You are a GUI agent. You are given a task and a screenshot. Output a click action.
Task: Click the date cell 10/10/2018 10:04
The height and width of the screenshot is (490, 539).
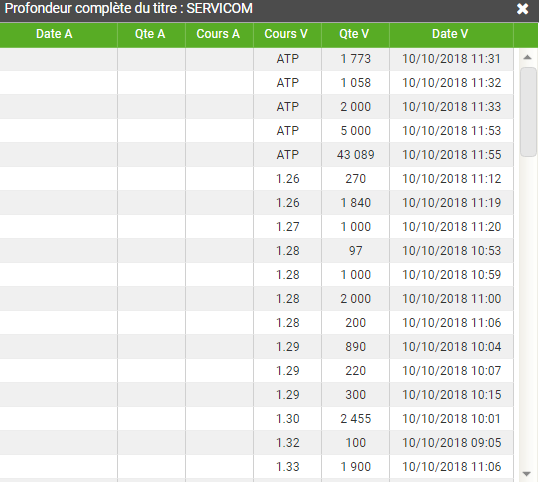click(451, 347)
